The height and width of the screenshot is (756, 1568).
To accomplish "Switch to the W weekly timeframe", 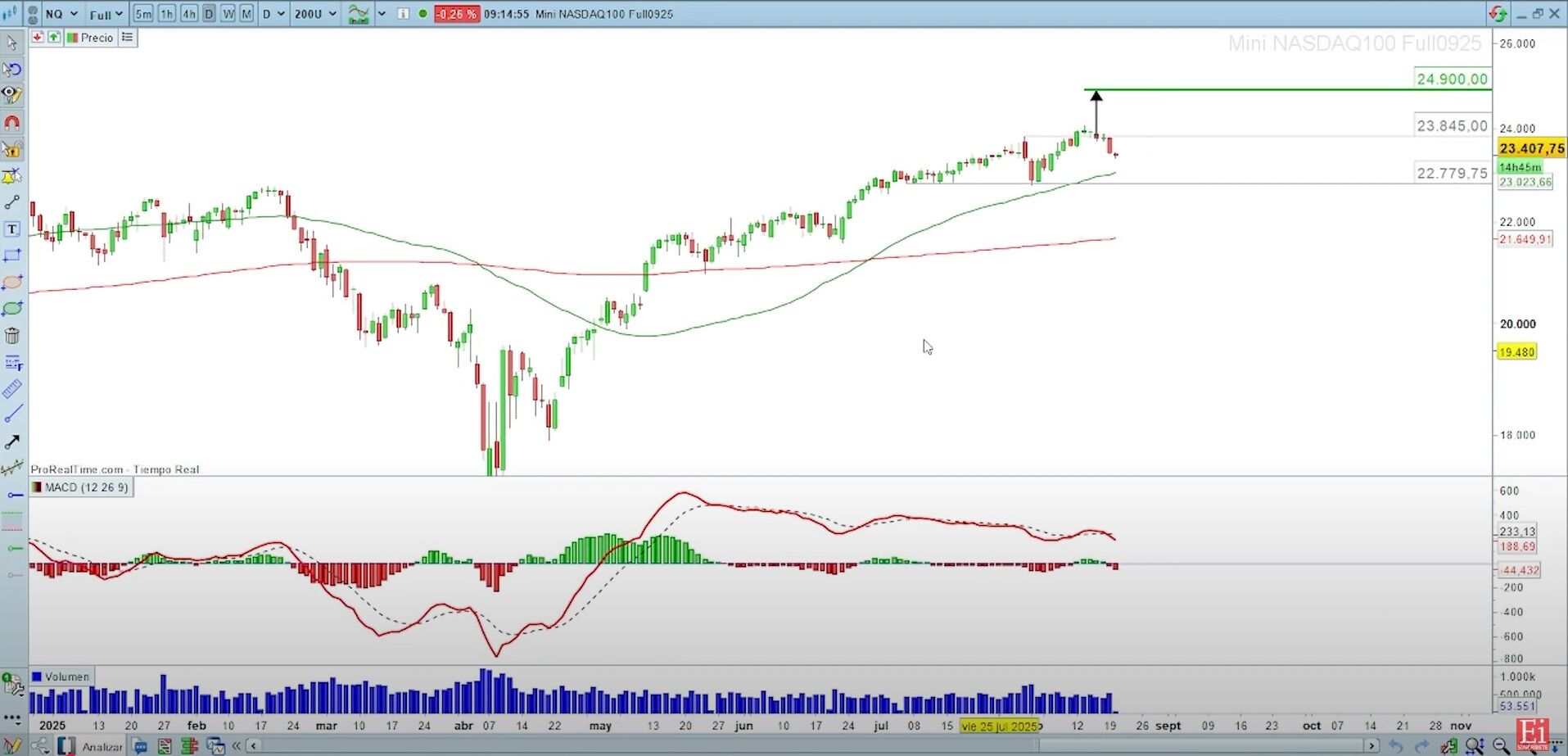I will [x=228, y=14].
